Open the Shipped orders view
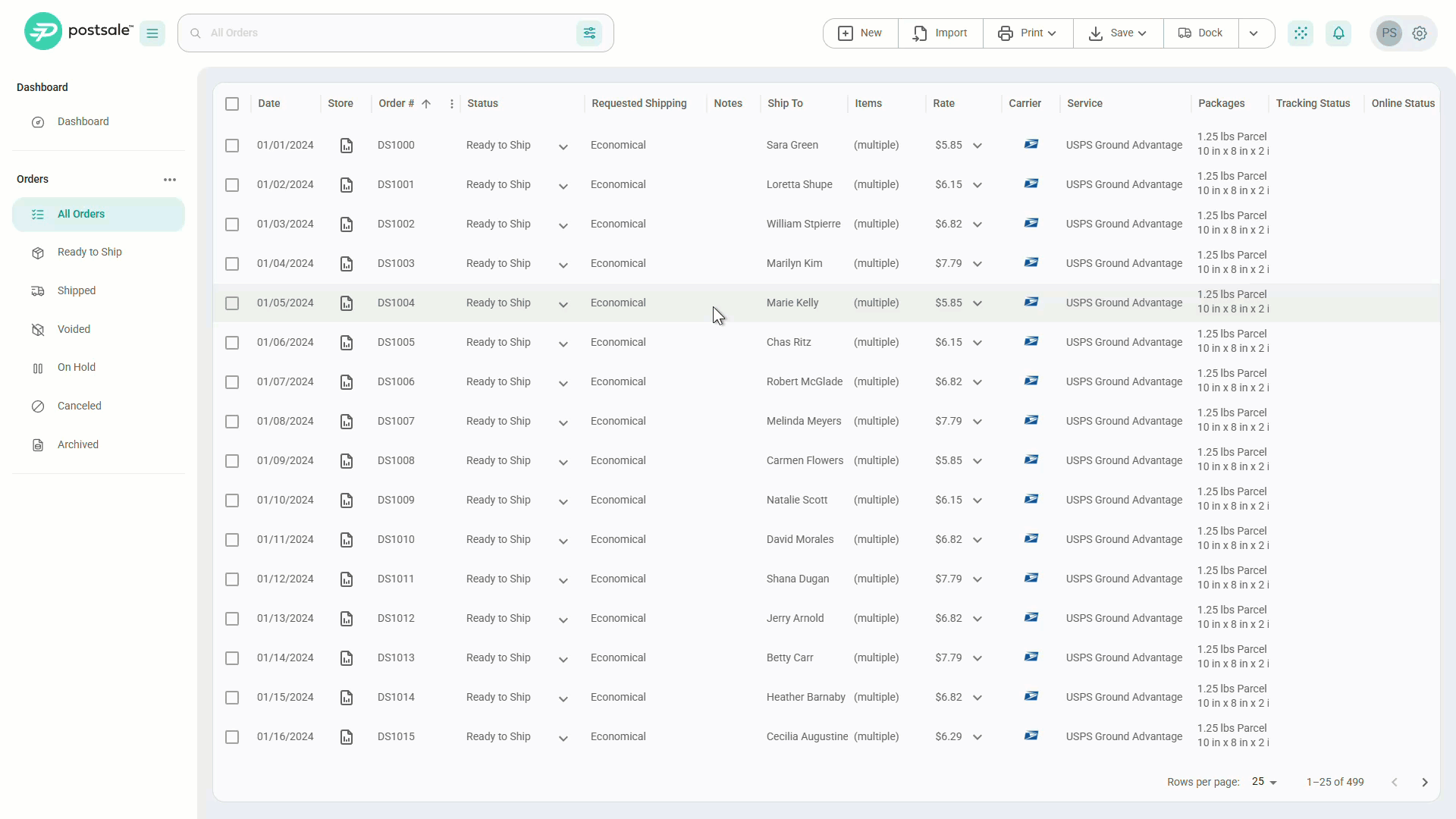 point(77,290)
